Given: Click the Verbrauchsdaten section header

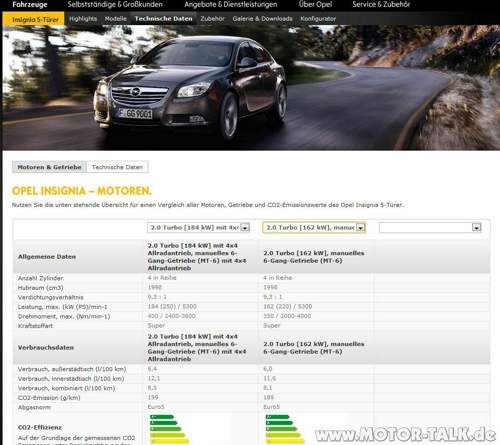Looking at the screenshot, I should [46, 347].
